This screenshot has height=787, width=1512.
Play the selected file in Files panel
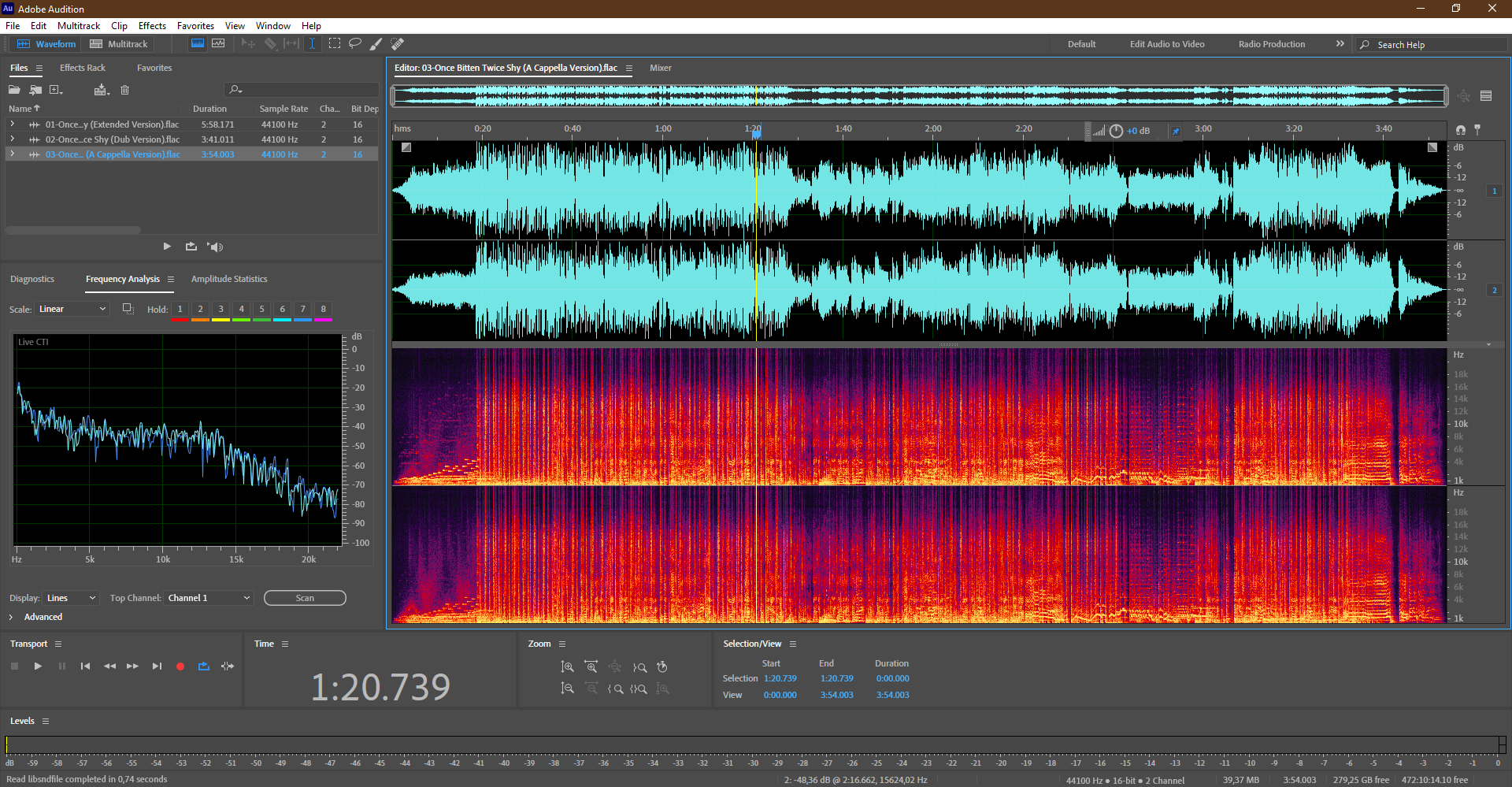(x=167, y=247)
